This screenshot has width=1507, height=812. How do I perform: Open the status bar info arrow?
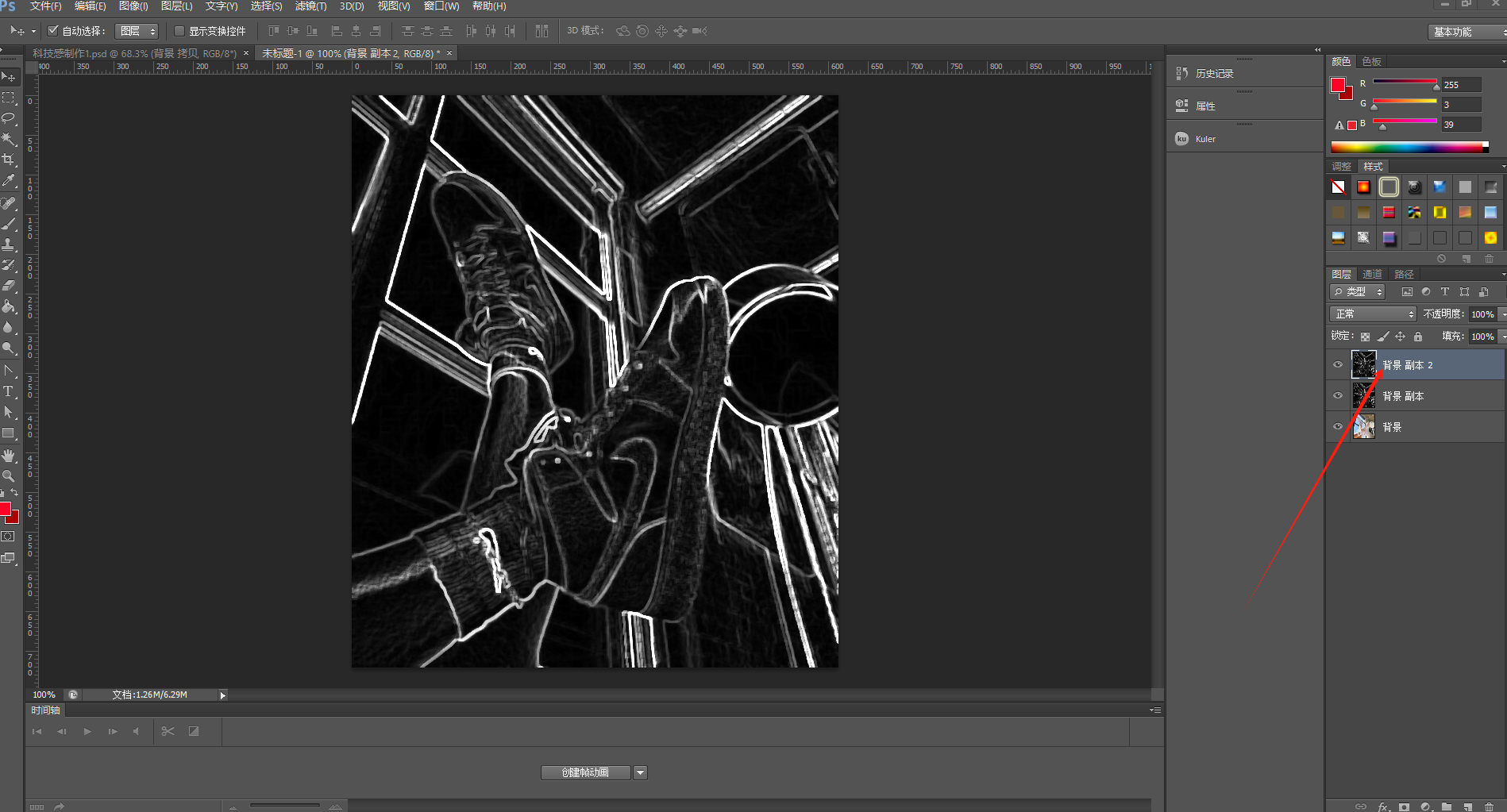coord(222,695)
